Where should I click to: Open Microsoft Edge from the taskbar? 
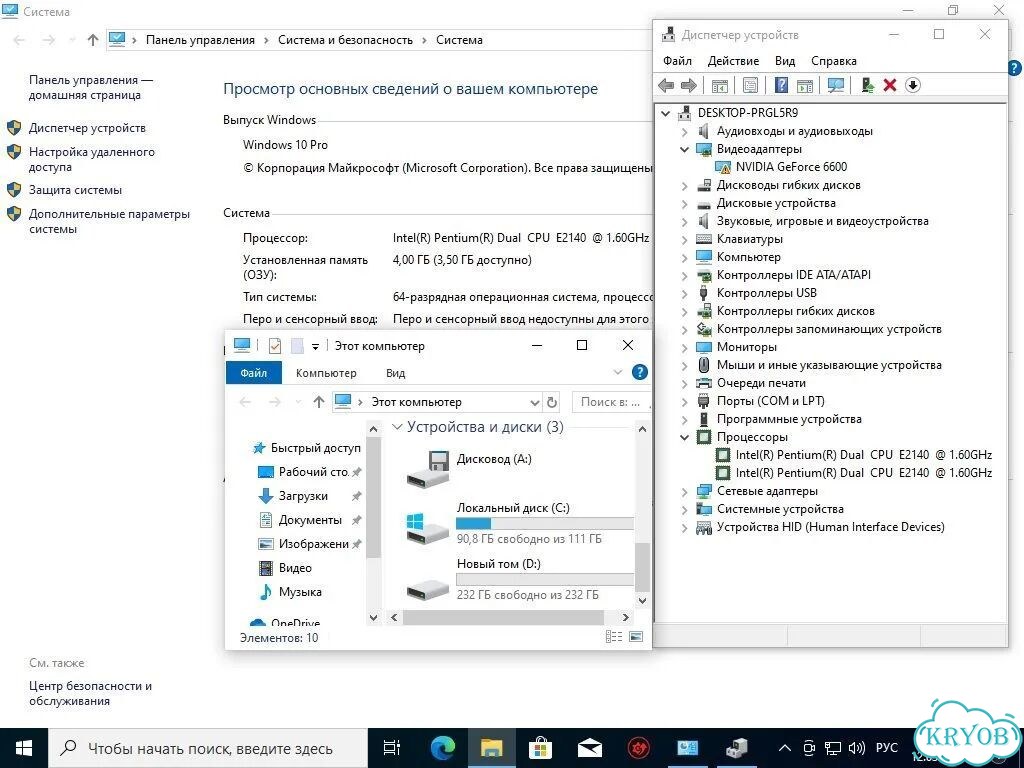443,748
